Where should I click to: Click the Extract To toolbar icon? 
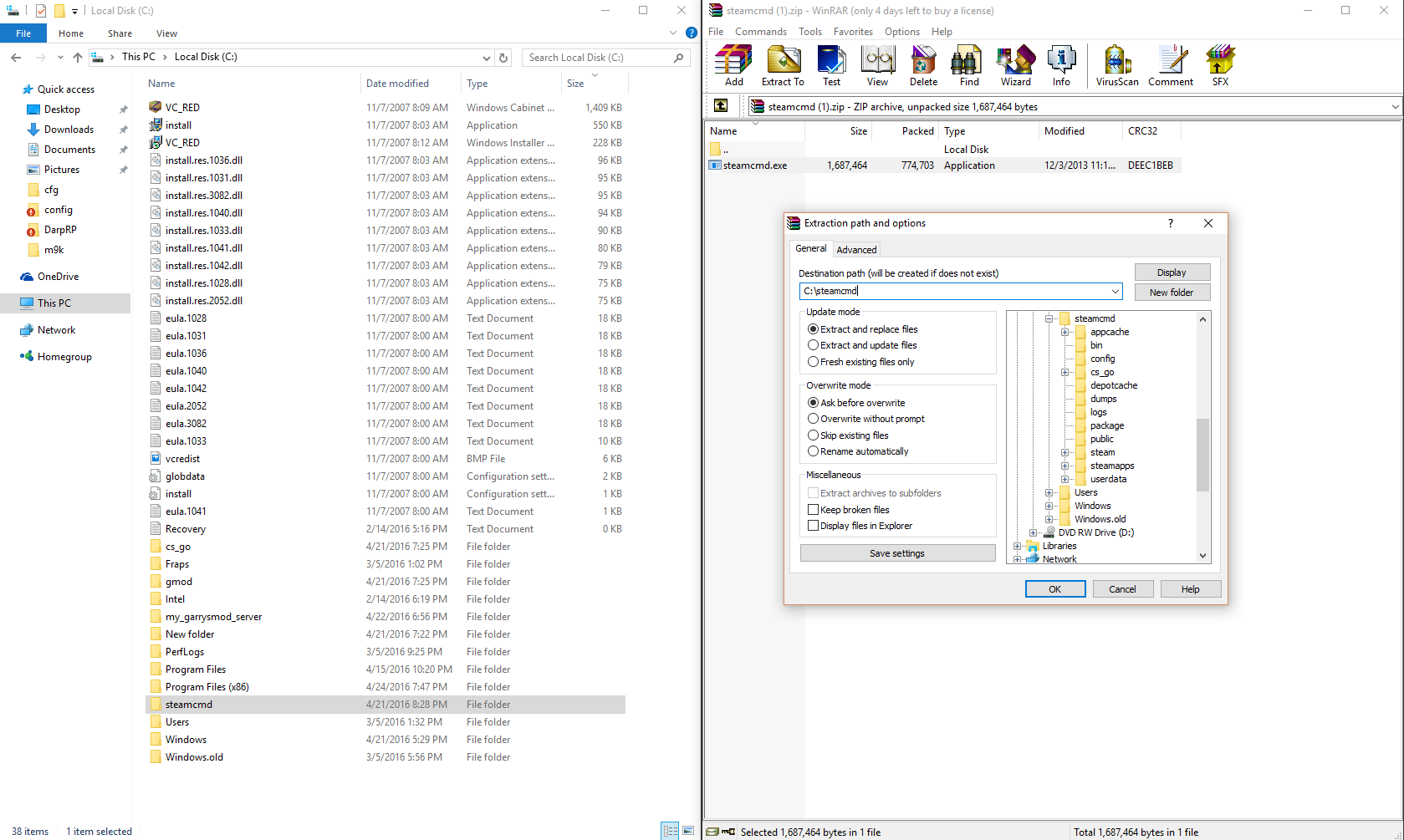(783, 66)
